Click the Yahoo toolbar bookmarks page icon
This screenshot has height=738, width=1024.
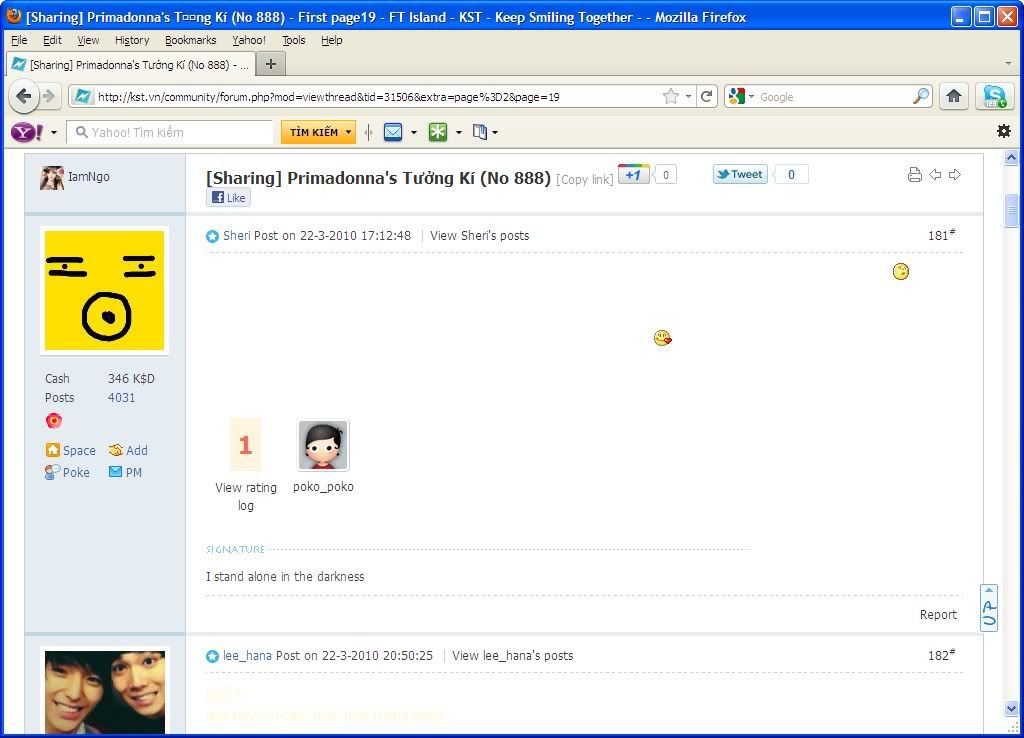pyautogui.click(x=480, y=132)
